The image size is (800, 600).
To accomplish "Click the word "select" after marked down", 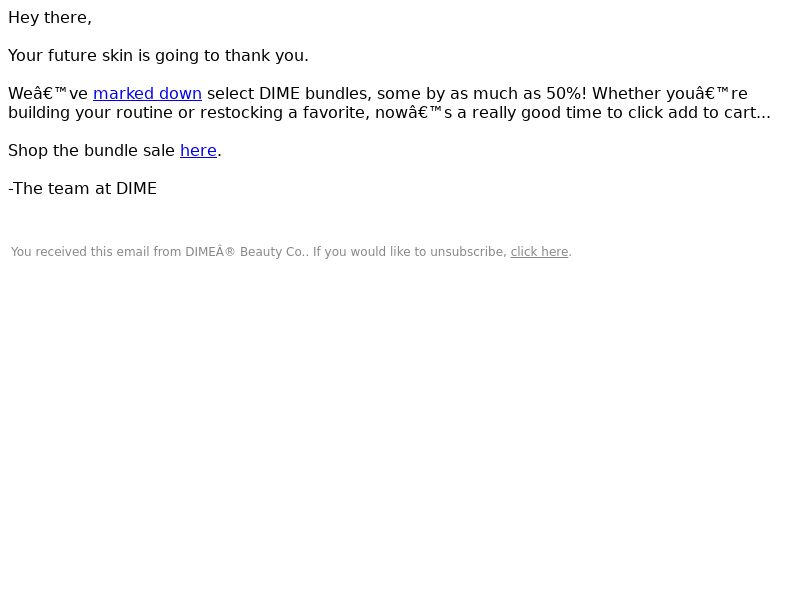I will tap(231, 94).
